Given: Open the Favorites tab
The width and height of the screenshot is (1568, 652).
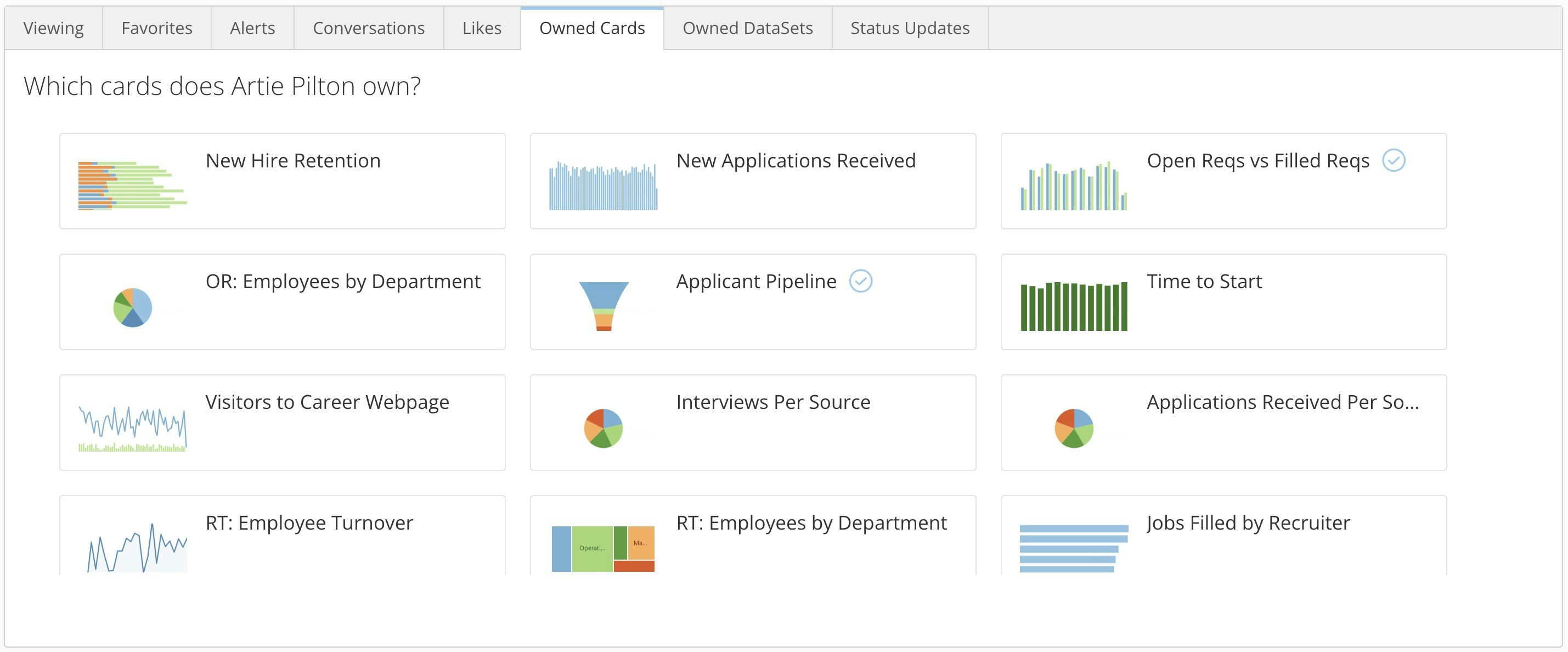Looking at the screenshot, I should 156,29.
